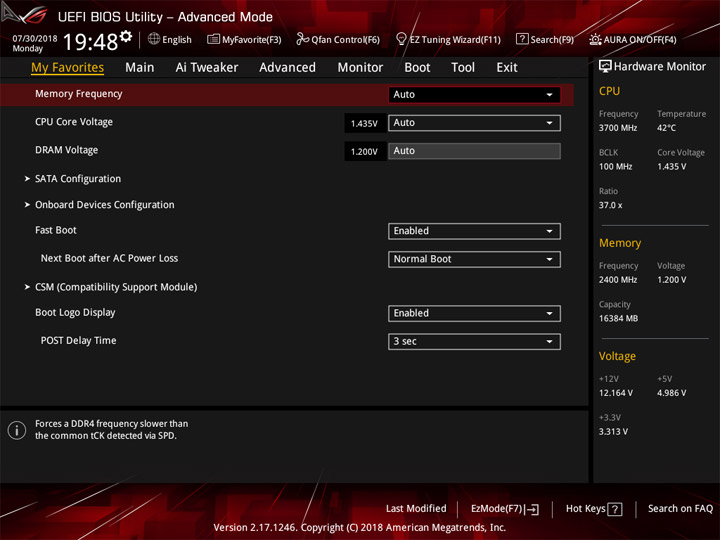Viewport: 720px width, 540px height.
Task: Click the 12.164 V reading
Action: tap(616, 393)
